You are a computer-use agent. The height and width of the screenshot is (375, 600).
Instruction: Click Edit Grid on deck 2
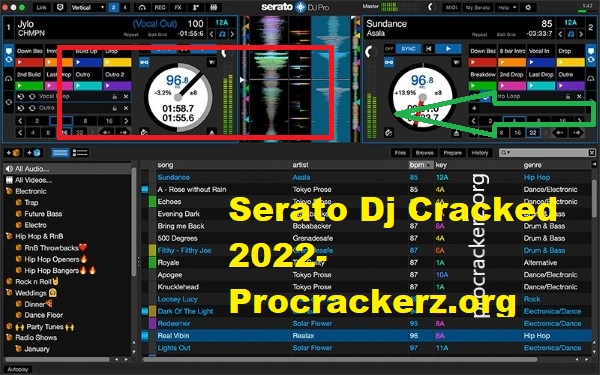click(506, 34)
